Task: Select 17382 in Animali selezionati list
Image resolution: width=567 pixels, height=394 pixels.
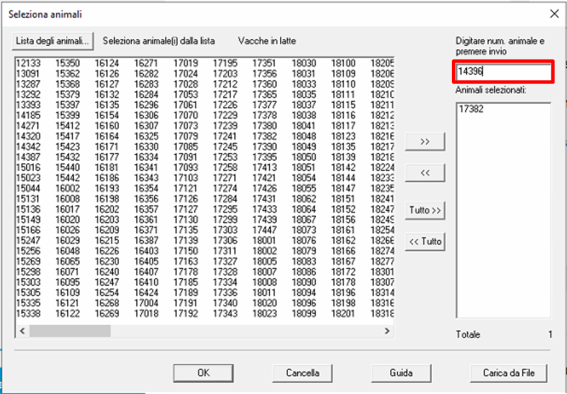Action: click(471, 109)
